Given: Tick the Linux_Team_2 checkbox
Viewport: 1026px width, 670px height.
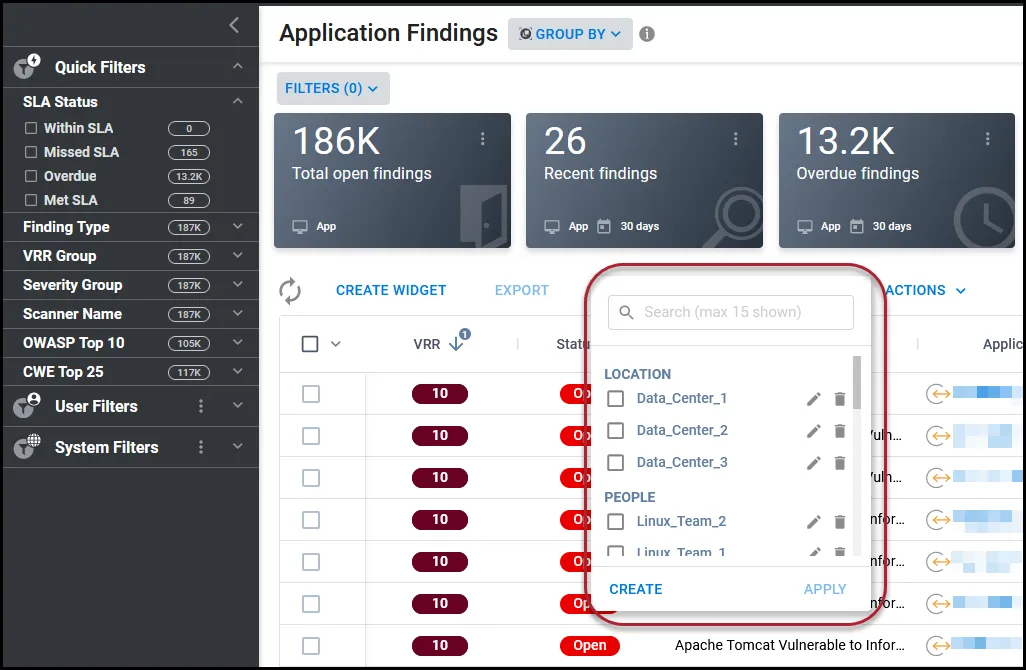Looking at the screenshot, I should [x=615, y=521].
